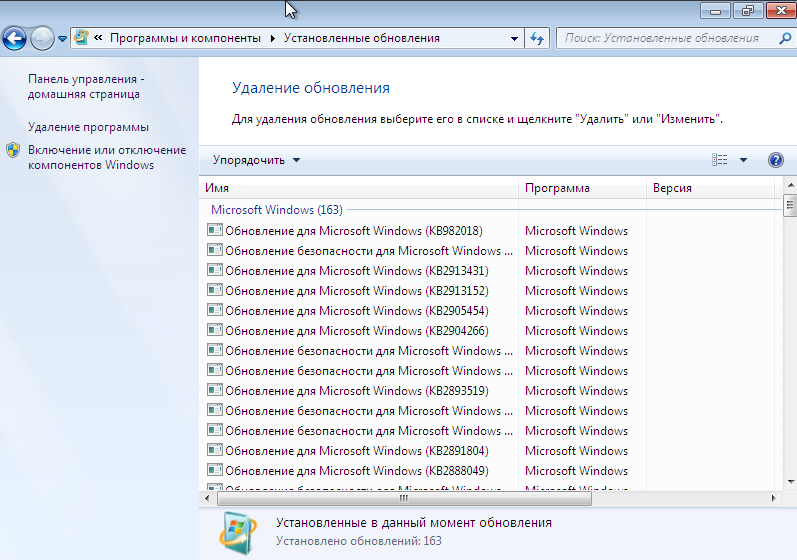Refresh the installed updates list
797x560 pixels.
click(537, 38)
